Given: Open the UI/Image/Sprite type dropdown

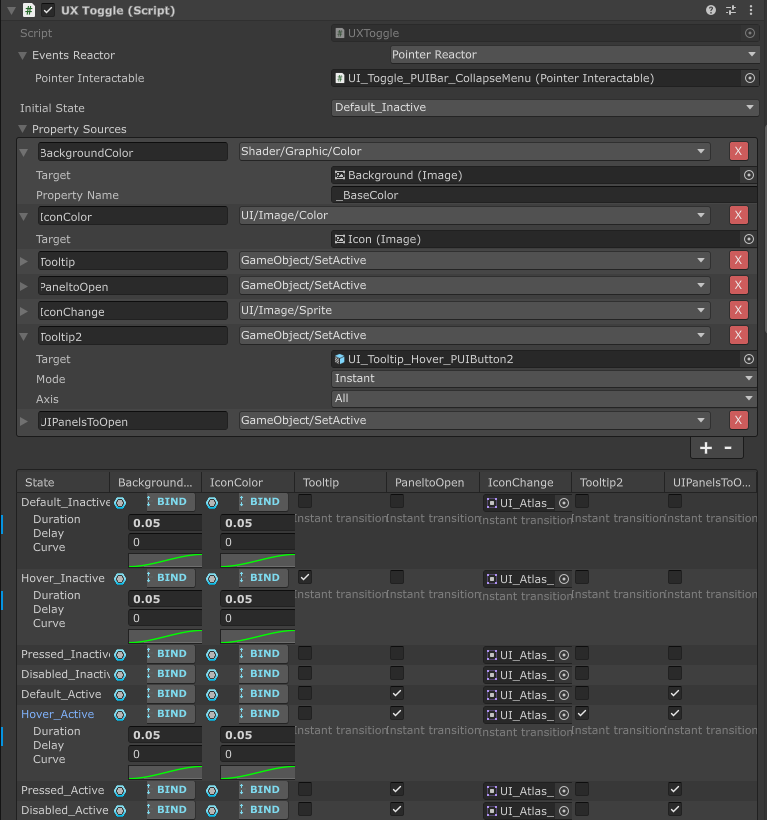Looking at the screenshot, I should [x=474, y=310].
